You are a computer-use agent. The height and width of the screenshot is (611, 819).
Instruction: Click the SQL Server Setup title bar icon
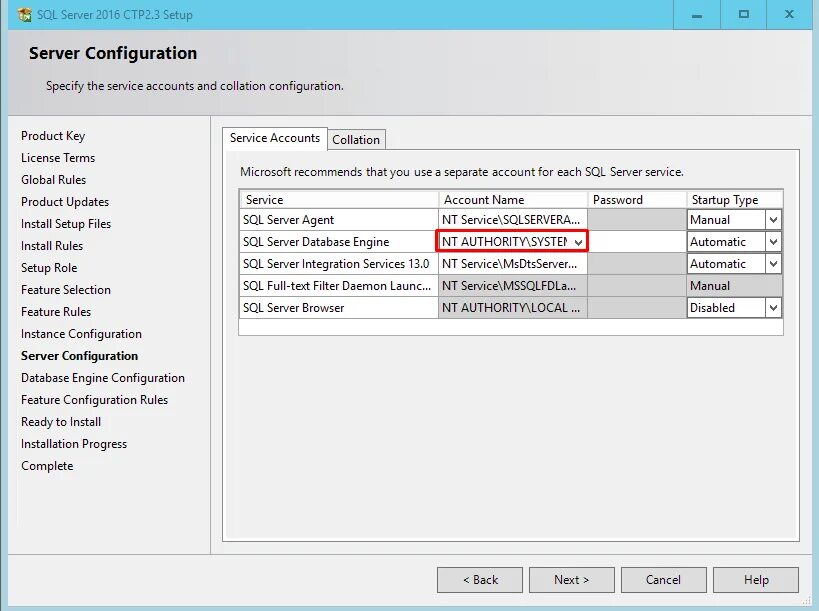click(24, 15)
